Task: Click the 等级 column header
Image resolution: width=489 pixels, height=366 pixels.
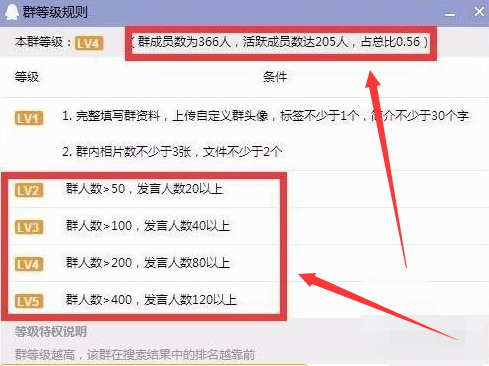Action: pos(27,77)
